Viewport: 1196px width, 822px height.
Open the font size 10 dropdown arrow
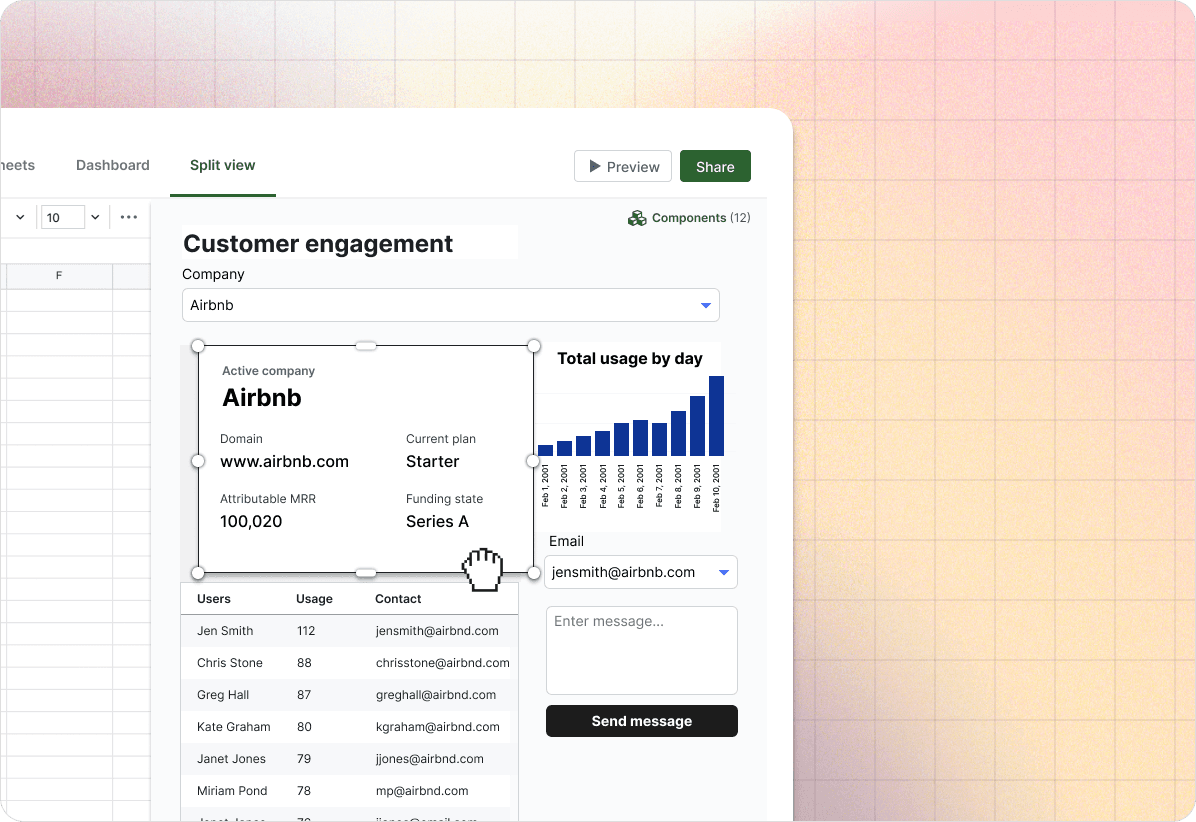click(95, 217)
